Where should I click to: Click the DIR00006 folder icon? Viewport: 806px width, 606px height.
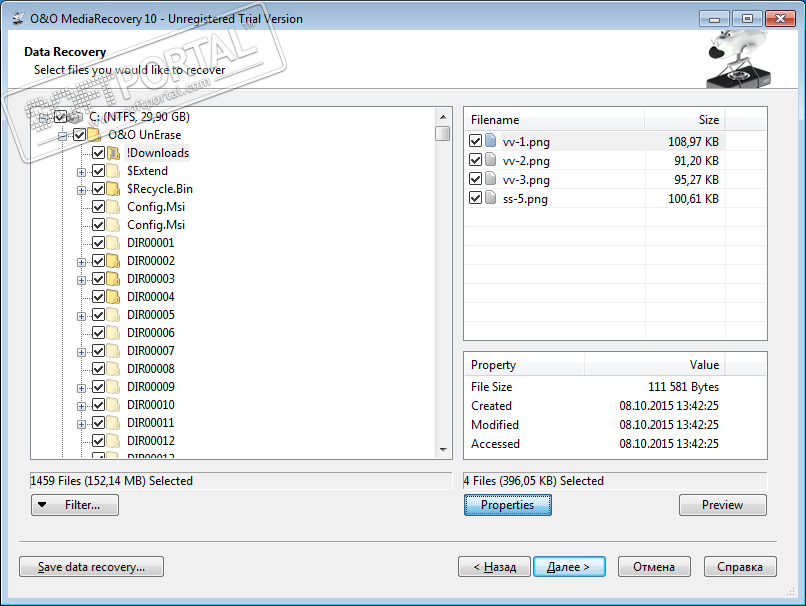point(113,333)
